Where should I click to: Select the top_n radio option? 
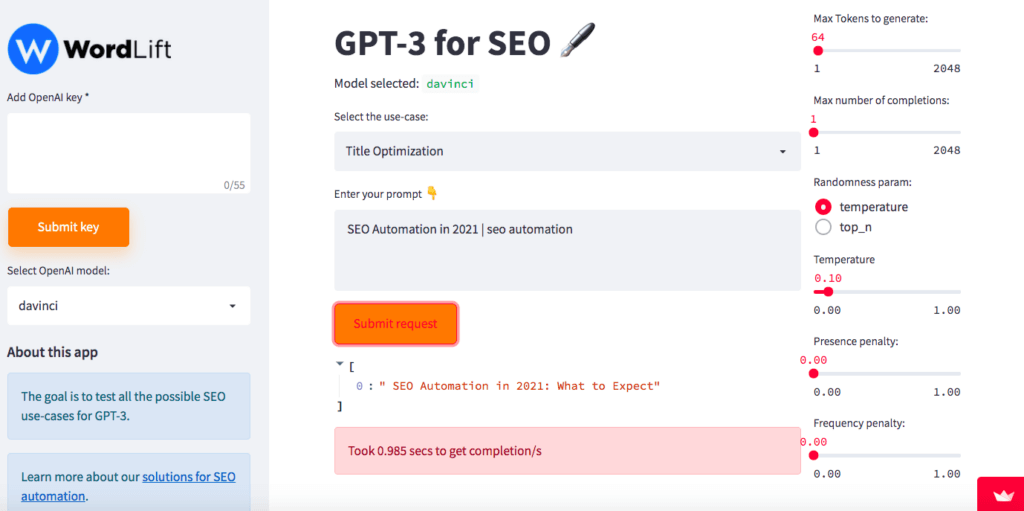(824, 227)
